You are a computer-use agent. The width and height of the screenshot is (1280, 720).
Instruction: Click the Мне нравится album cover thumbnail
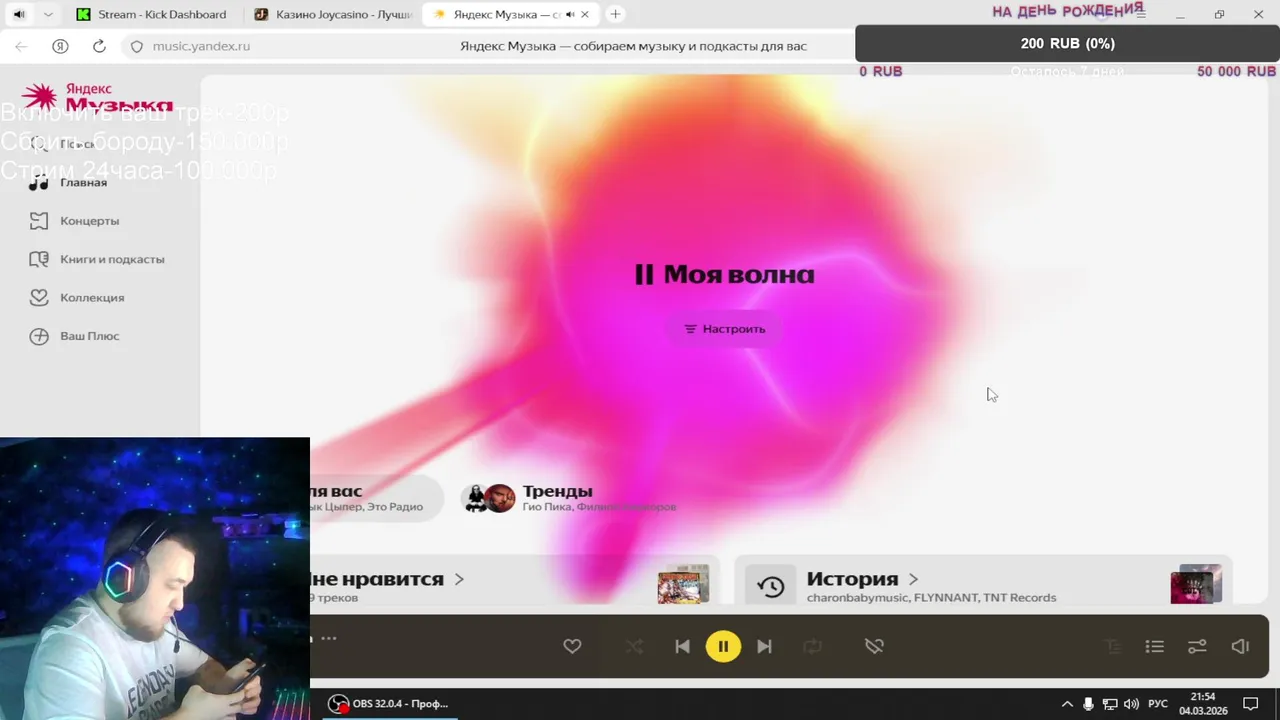tap(683, 585)
